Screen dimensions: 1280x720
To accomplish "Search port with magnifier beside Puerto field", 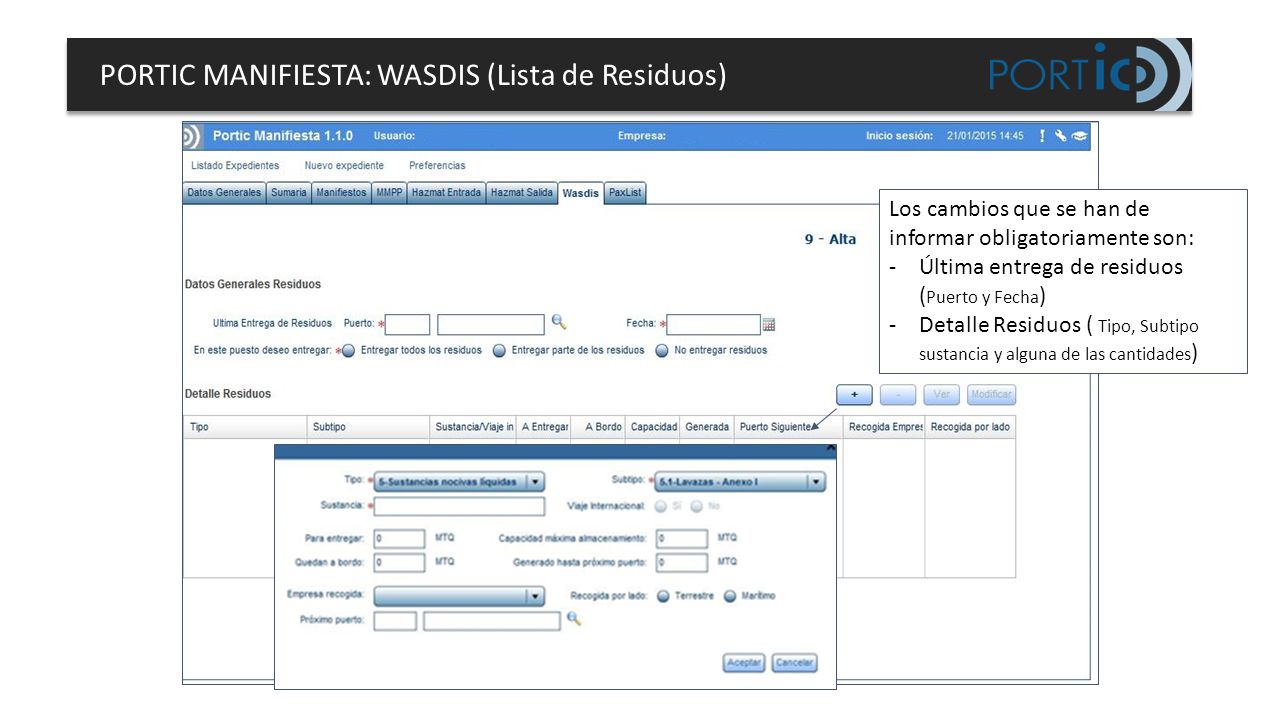I will click(x=559, y=322).
